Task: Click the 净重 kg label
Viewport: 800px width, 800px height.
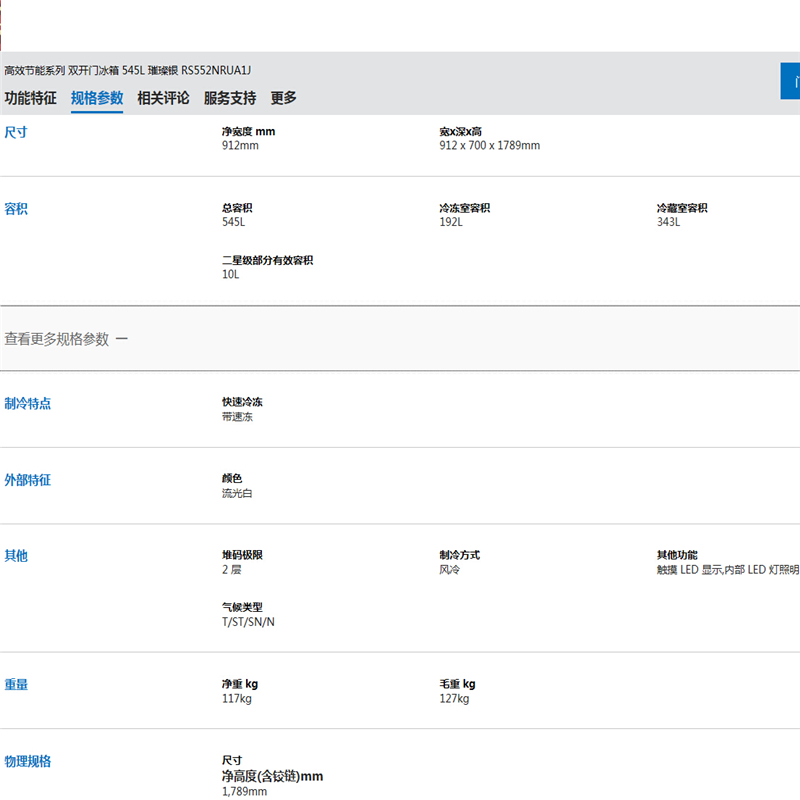Action: (x=240, y=684)
